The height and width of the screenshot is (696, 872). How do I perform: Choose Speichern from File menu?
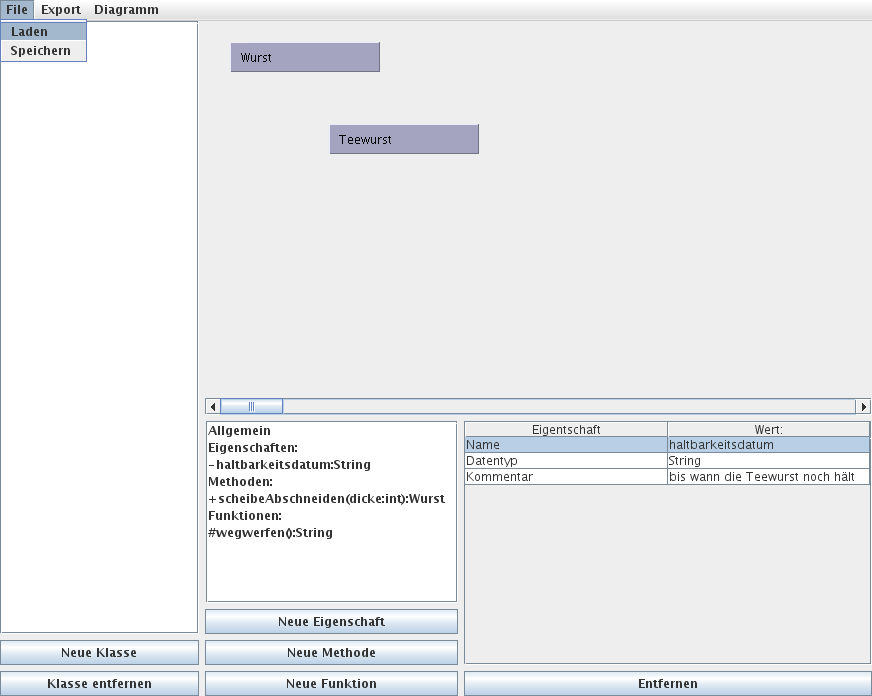point(41,51)
